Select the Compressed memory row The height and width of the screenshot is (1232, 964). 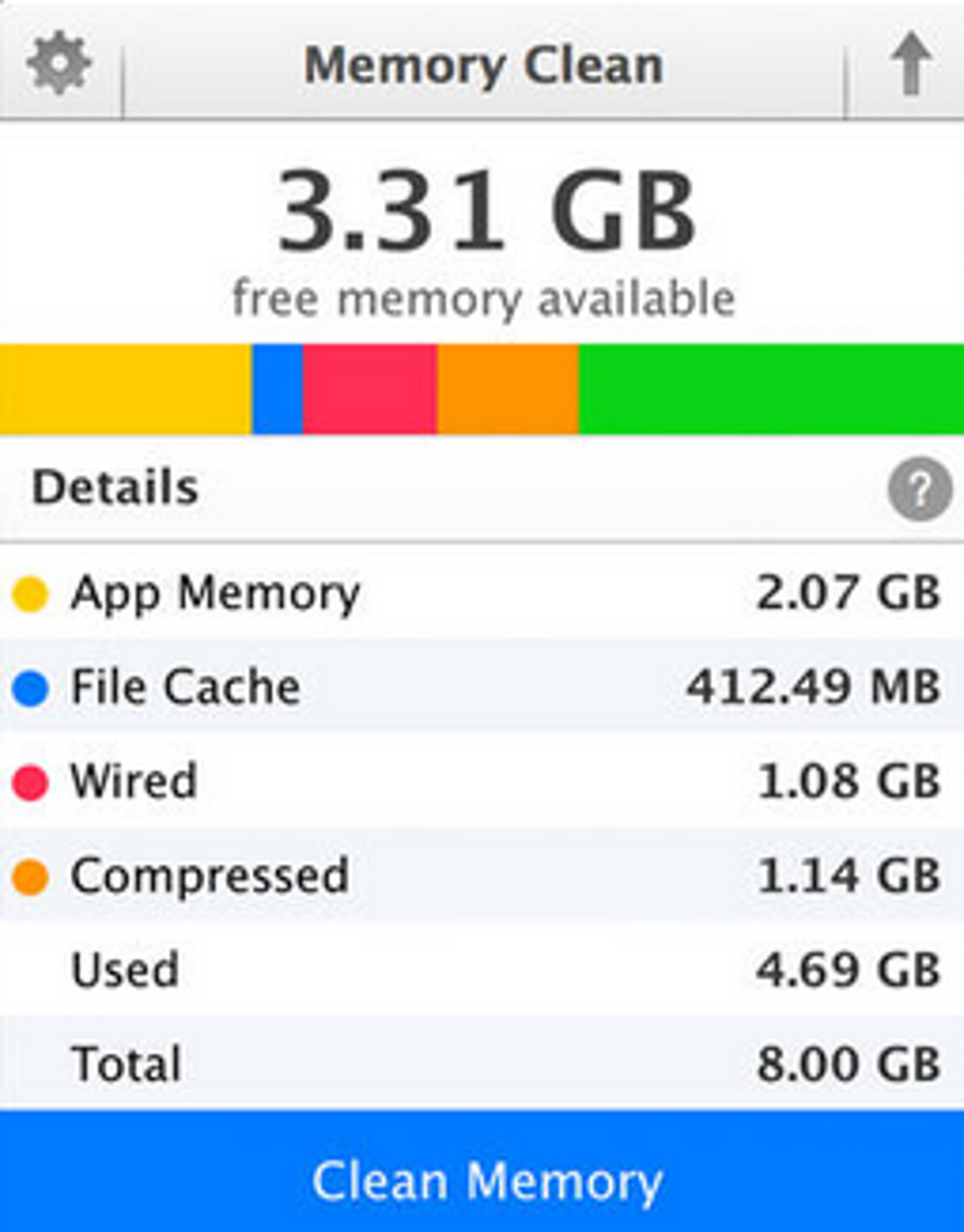tap(482, 876)
